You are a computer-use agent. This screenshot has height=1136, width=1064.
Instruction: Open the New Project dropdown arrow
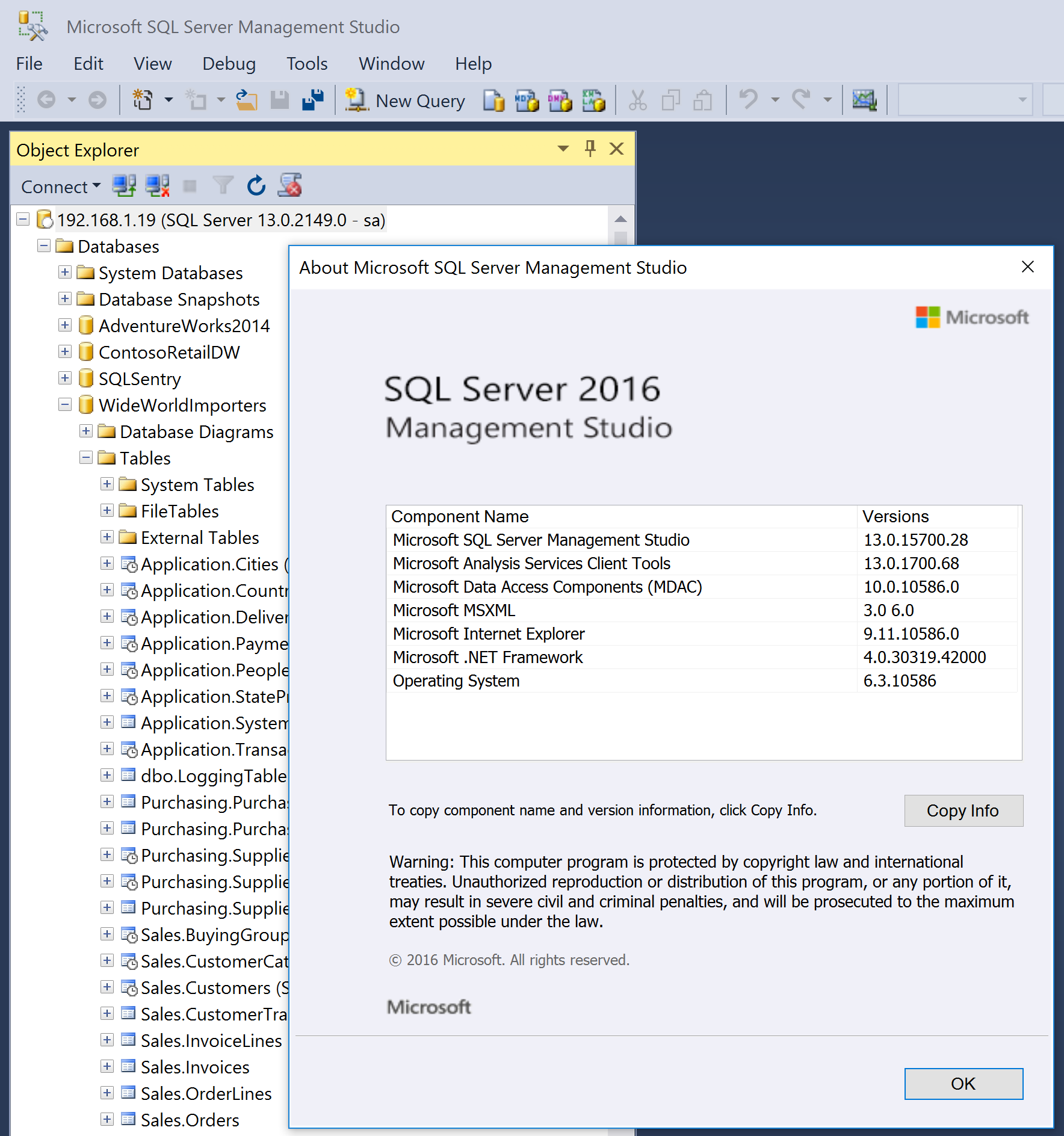pos(169,100)
